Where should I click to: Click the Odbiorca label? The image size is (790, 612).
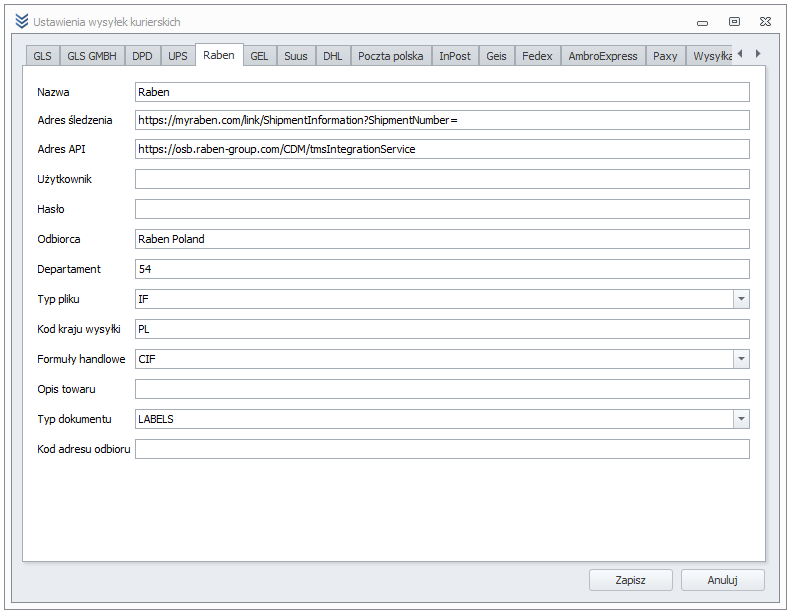pos(58,239)
